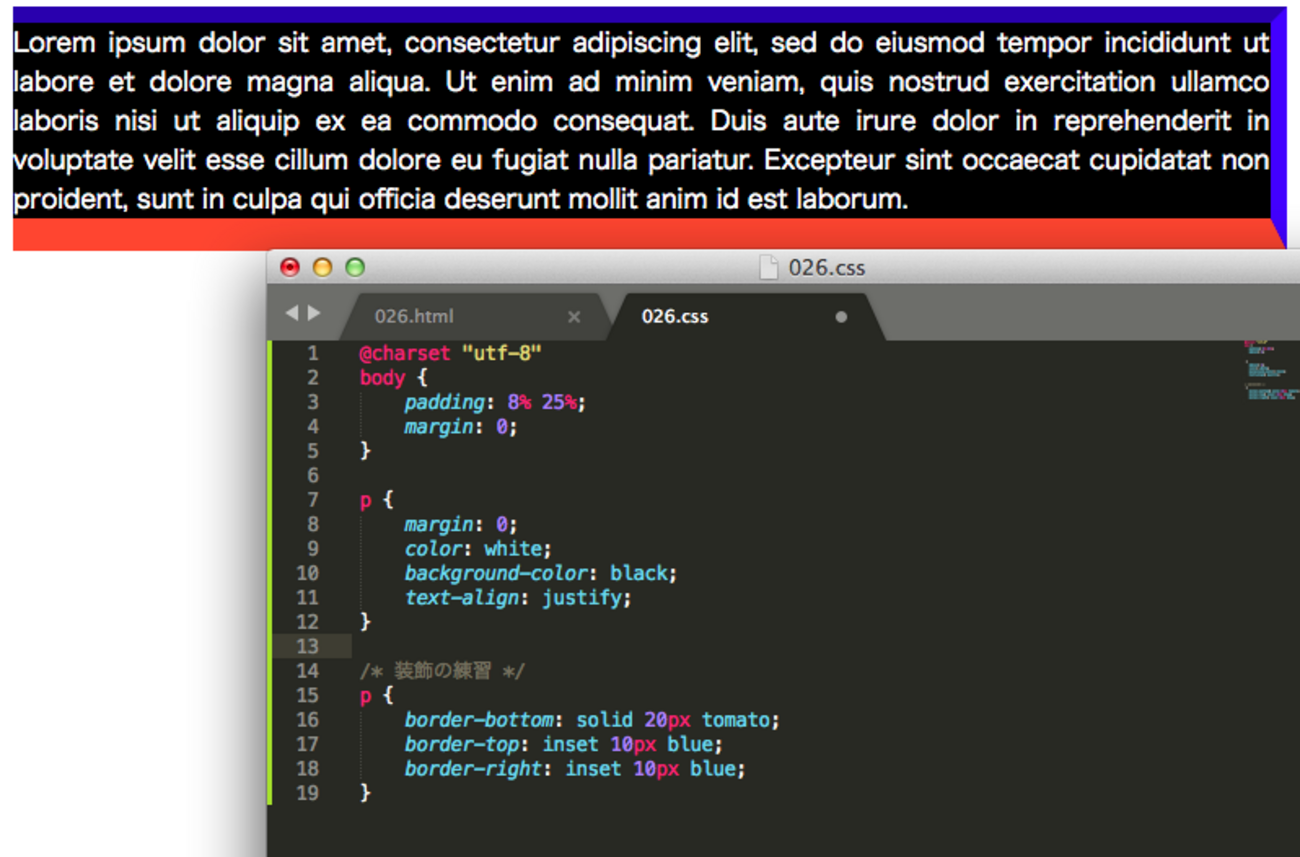Click the border-right property
The height and width of the screenshot is (857, 1300).
(473, 769)
